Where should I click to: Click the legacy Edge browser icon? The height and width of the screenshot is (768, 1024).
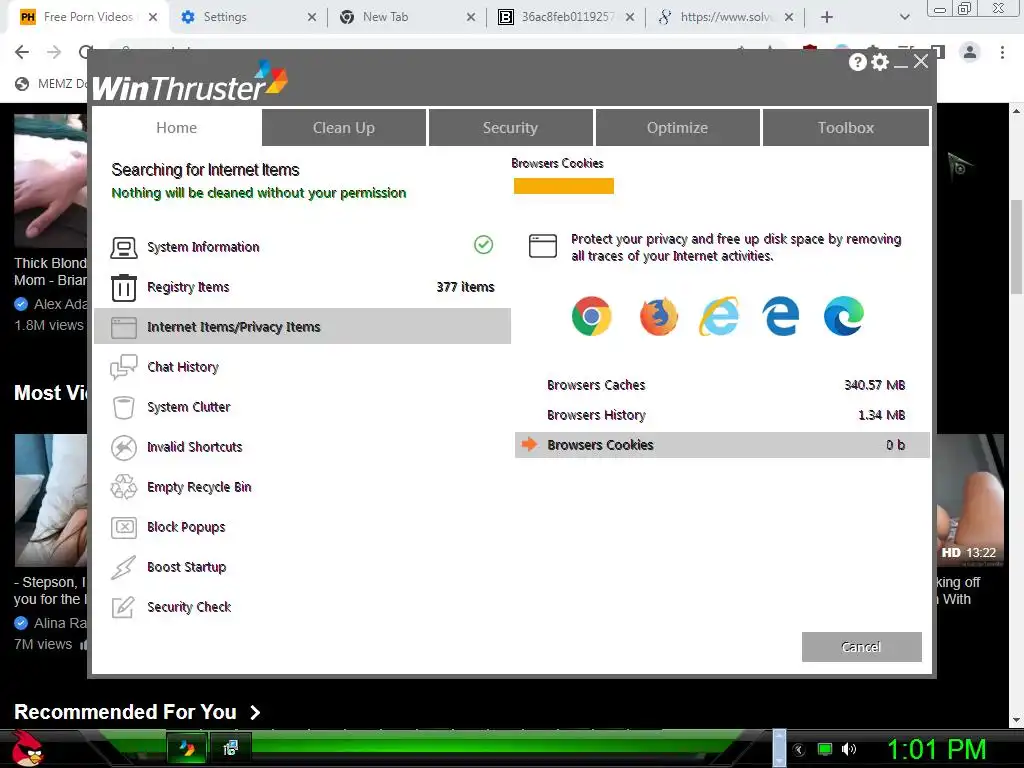tap(781, 316)
